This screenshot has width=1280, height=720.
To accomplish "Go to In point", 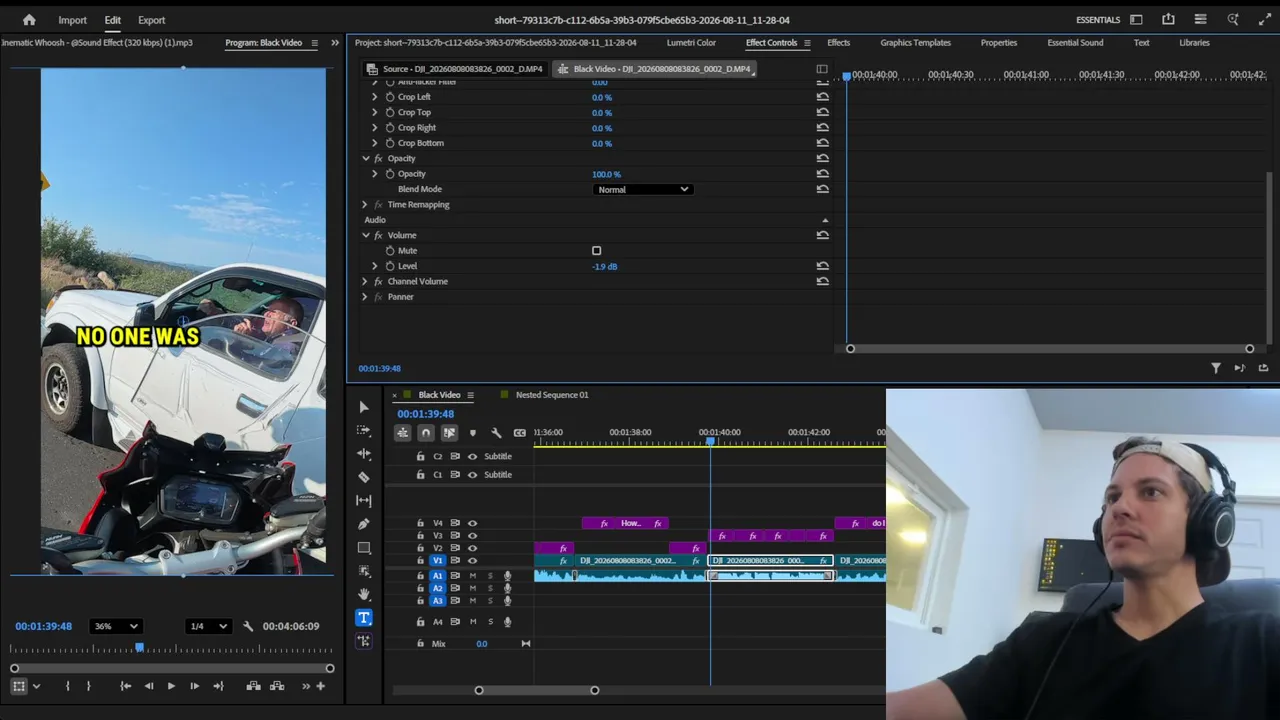I will [125, 686].
